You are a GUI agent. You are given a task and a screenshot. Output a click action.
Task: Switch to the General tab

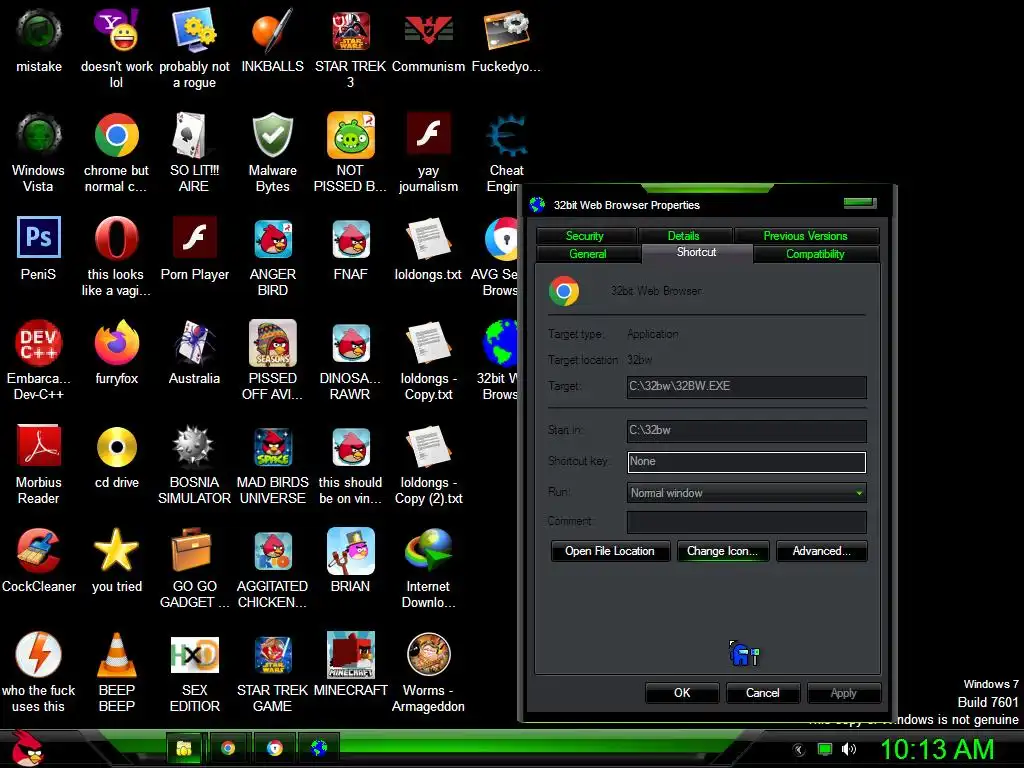pyautogui.click(x=588, y=253)
